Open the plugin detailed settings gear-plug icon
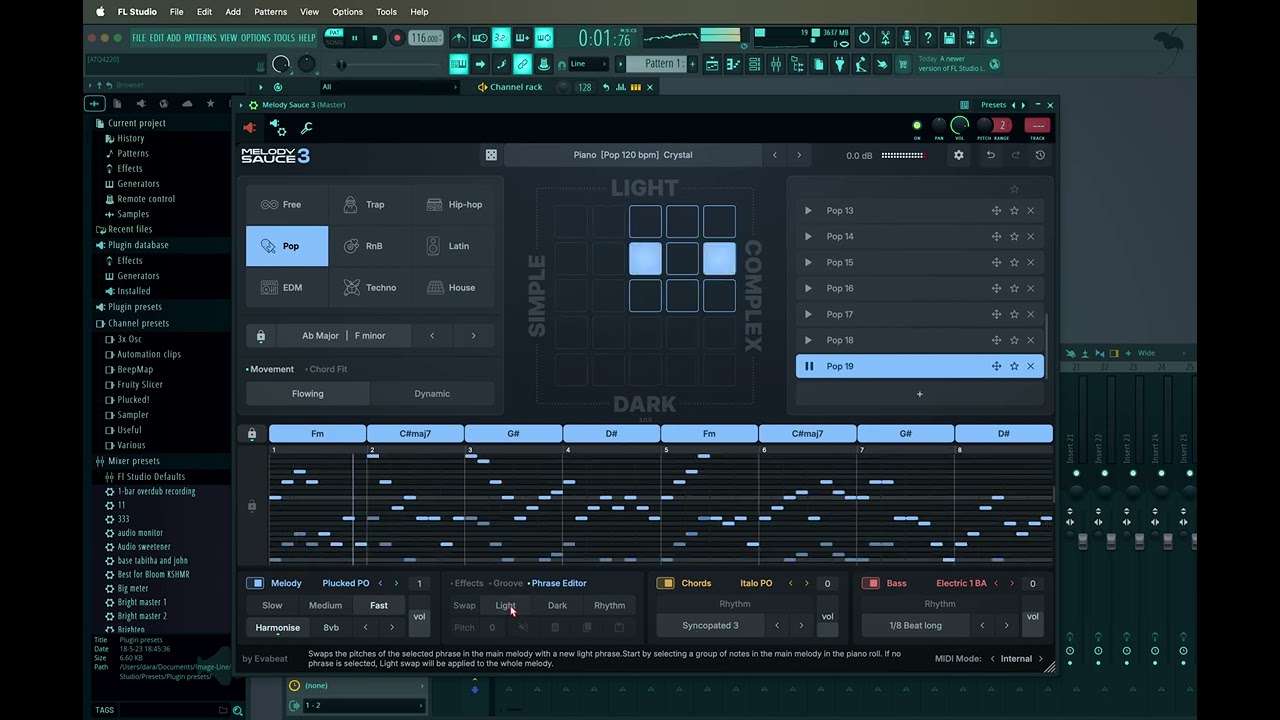 pos(278,127)
